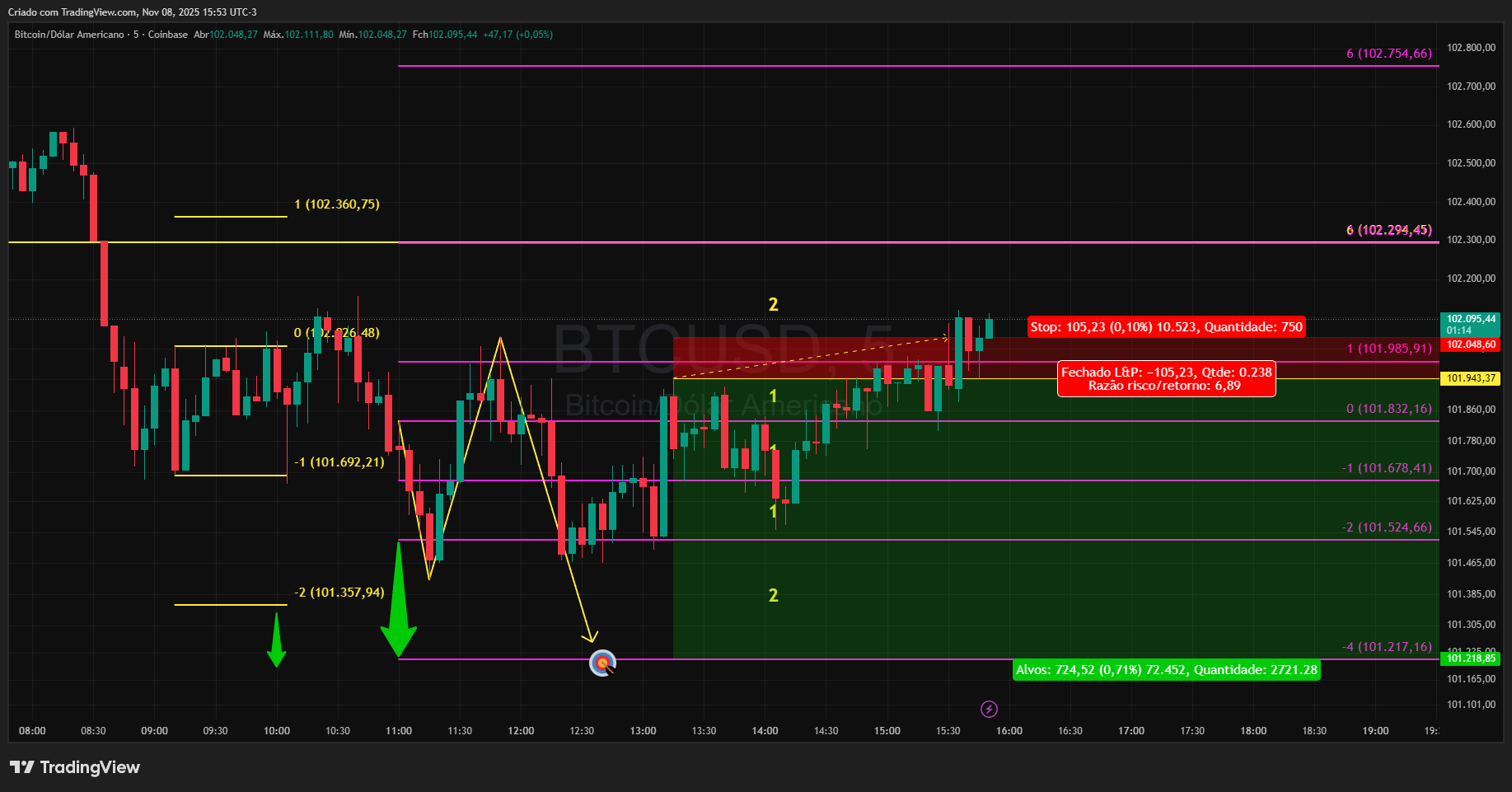Click the current price tag 102.095,44
Viewport: 1512px width, 792px height.
pyautogui.click(x=1471, y=324)
